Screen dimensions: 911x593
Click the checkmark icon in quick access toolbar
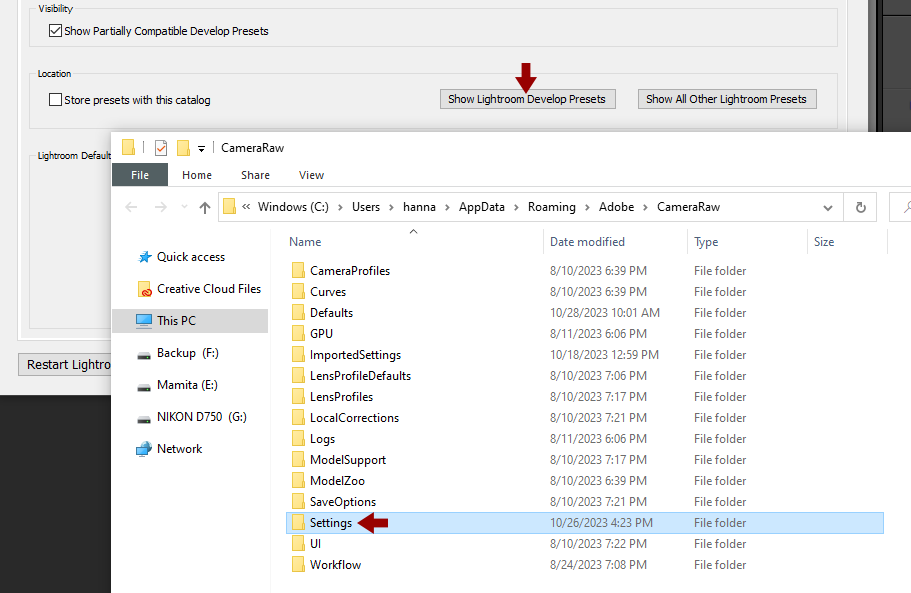coord(160,147)
